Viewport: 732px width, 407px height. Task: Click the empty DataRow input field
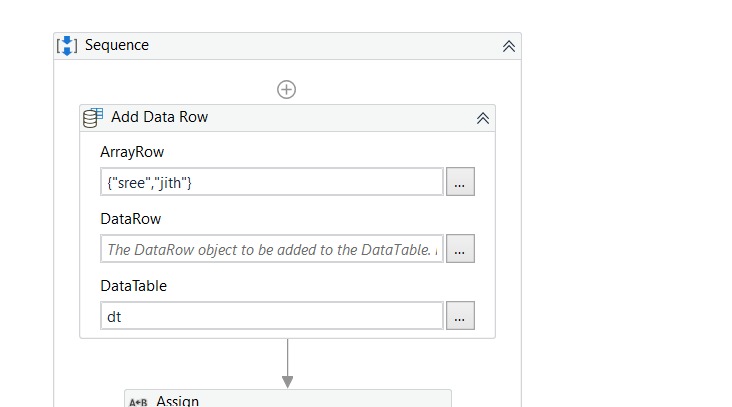click(x=271, y=249)
